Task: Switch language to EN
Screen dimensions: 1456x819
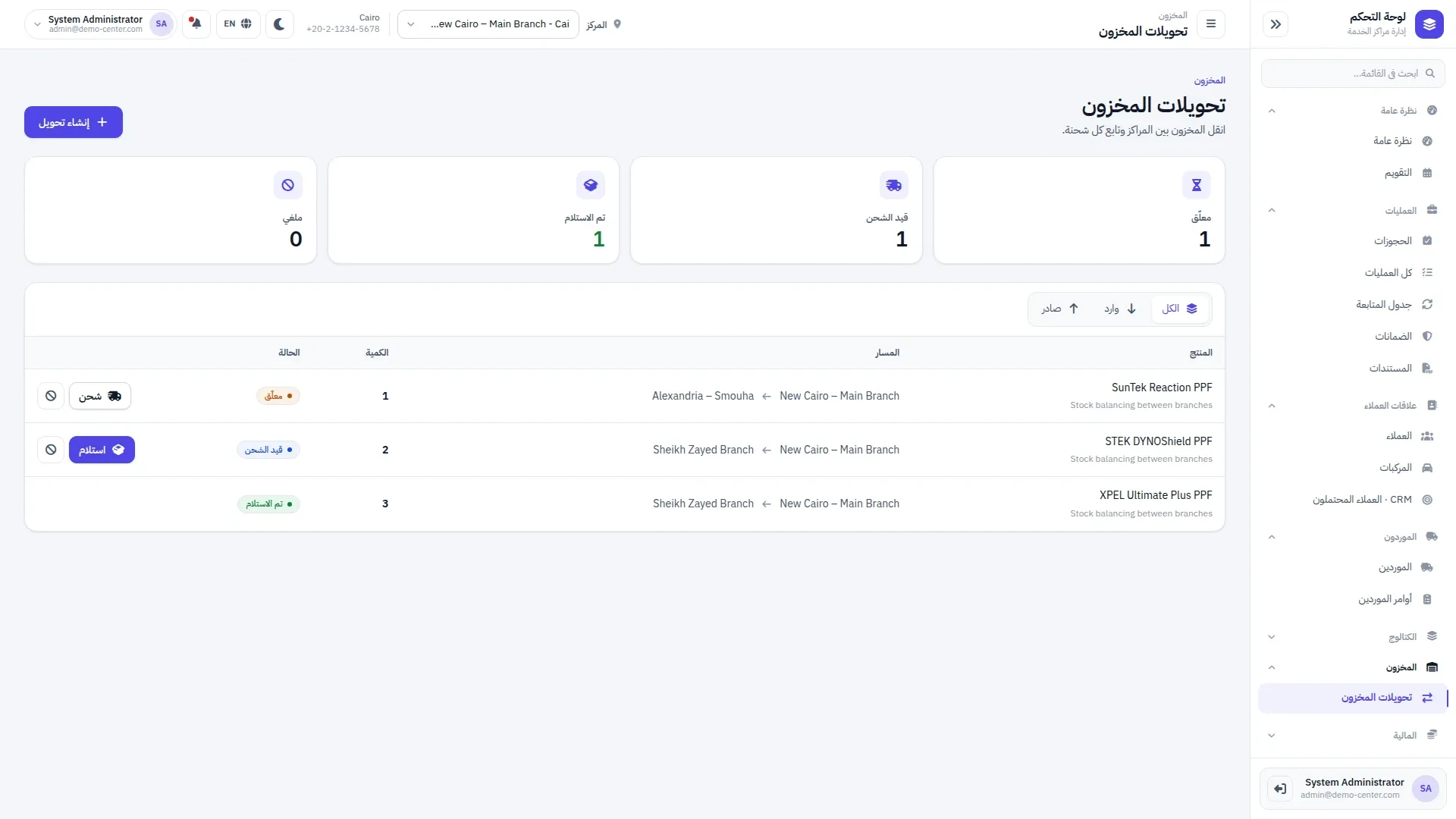Action: pos(238,24)
